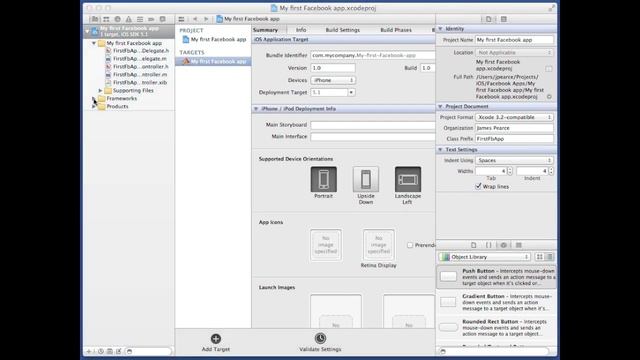Click the Validate Settings button
The width and height of the screenshot is (640, 360).
pyautogui.click(x=320, y=342)
